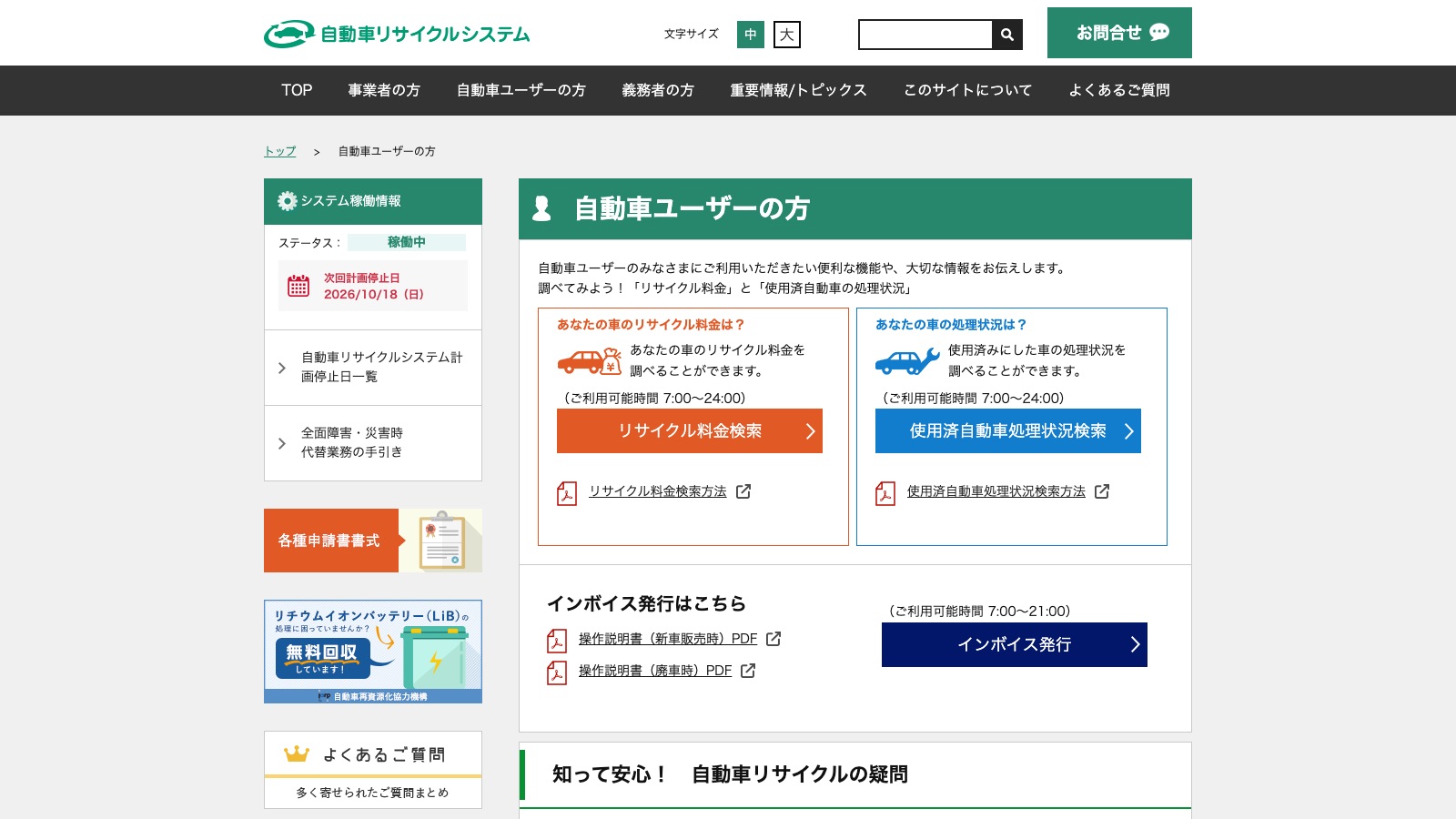Image resolution: width=1456 pixels, height=819 pixels.
Task: Open the リチウムイオンバッテリー 無料回収 banner
Action: (x=373, y=652)
